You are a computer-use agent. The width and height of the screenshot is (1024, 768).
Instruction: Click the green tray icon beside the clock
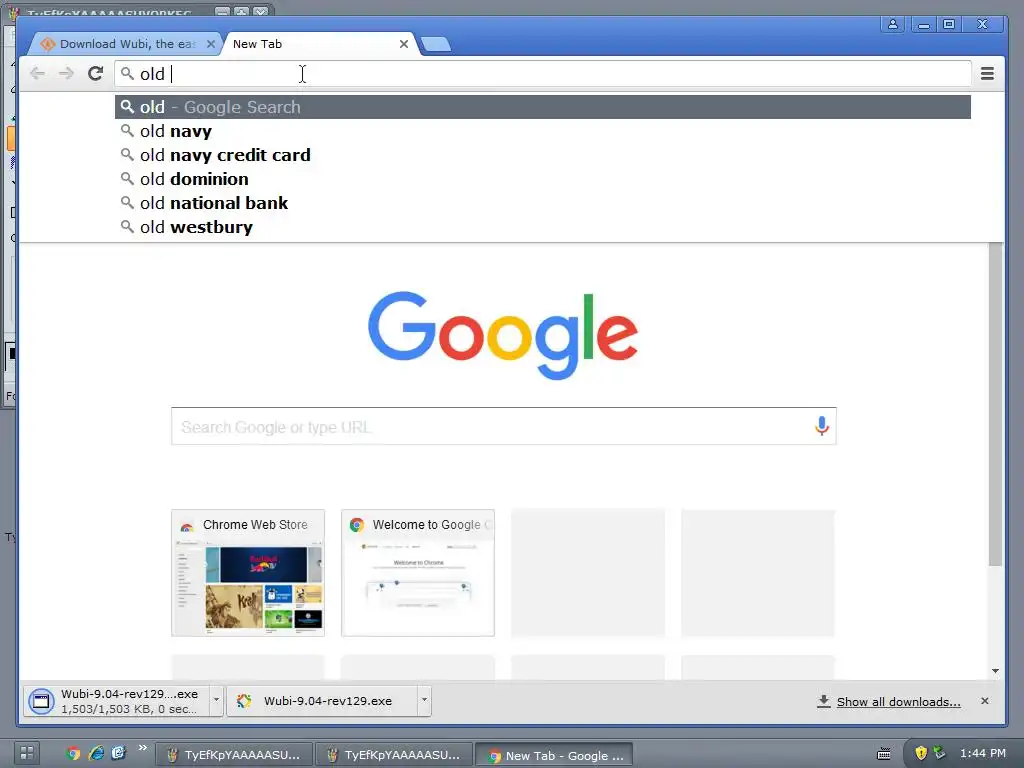click(x=940, y=752)
